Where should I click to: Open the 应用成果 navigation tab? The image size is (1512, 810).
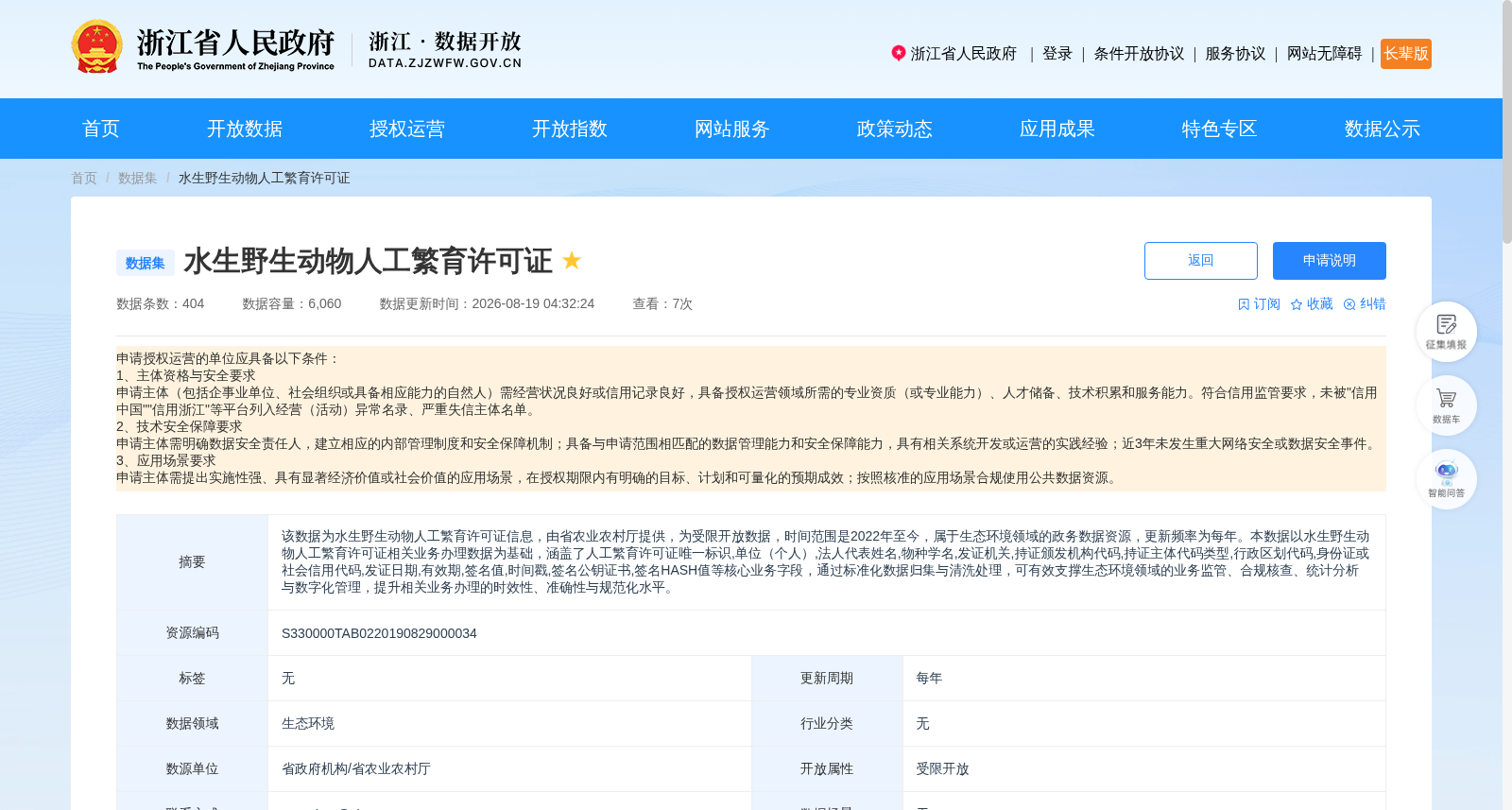coord(1057,129)
